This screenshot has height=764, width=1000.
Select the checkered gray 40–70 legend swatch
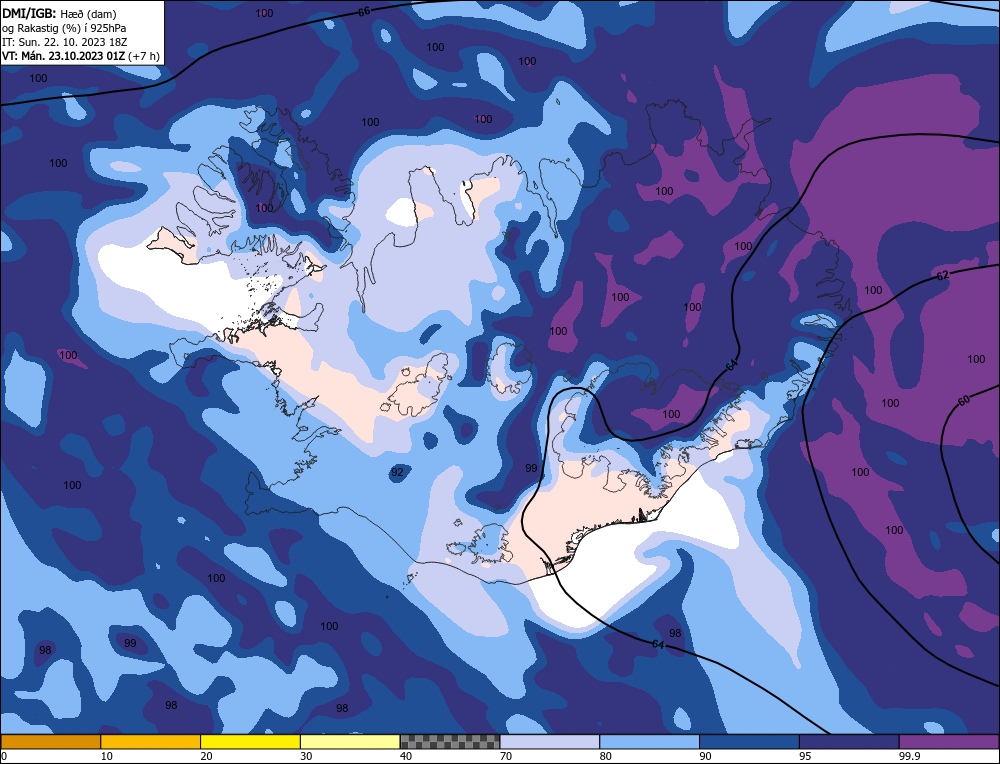(450, 742)
